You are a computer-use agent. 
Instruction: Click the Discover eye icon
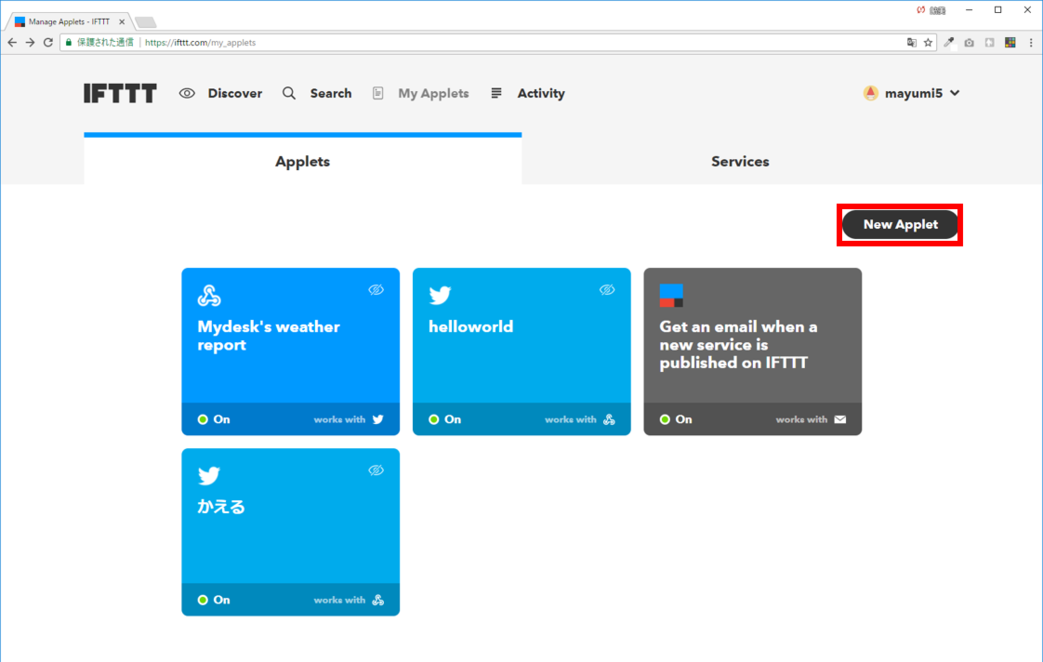click(187, 93)
